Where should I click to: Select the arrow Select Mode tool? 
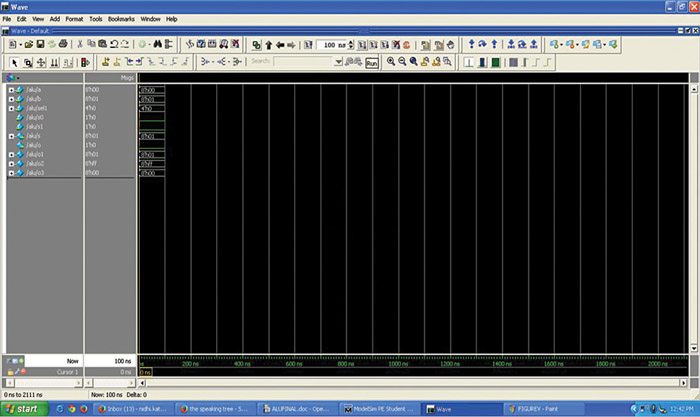(x=14, y=62)
